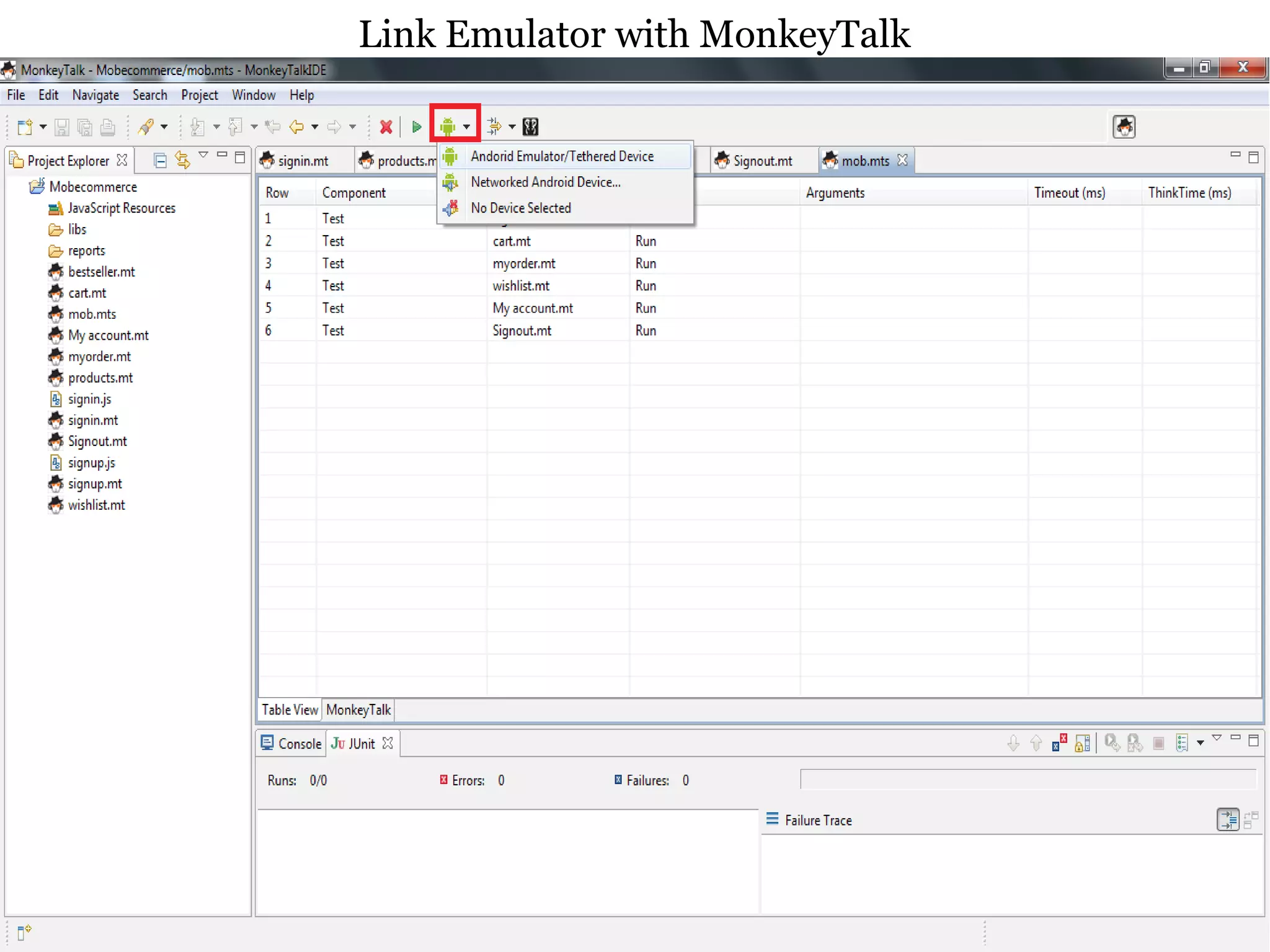Image resolution: width=1270 pixels, height=952 pixels.
Task: Open Next Annotation dropdown arrow
Action: 216,127
